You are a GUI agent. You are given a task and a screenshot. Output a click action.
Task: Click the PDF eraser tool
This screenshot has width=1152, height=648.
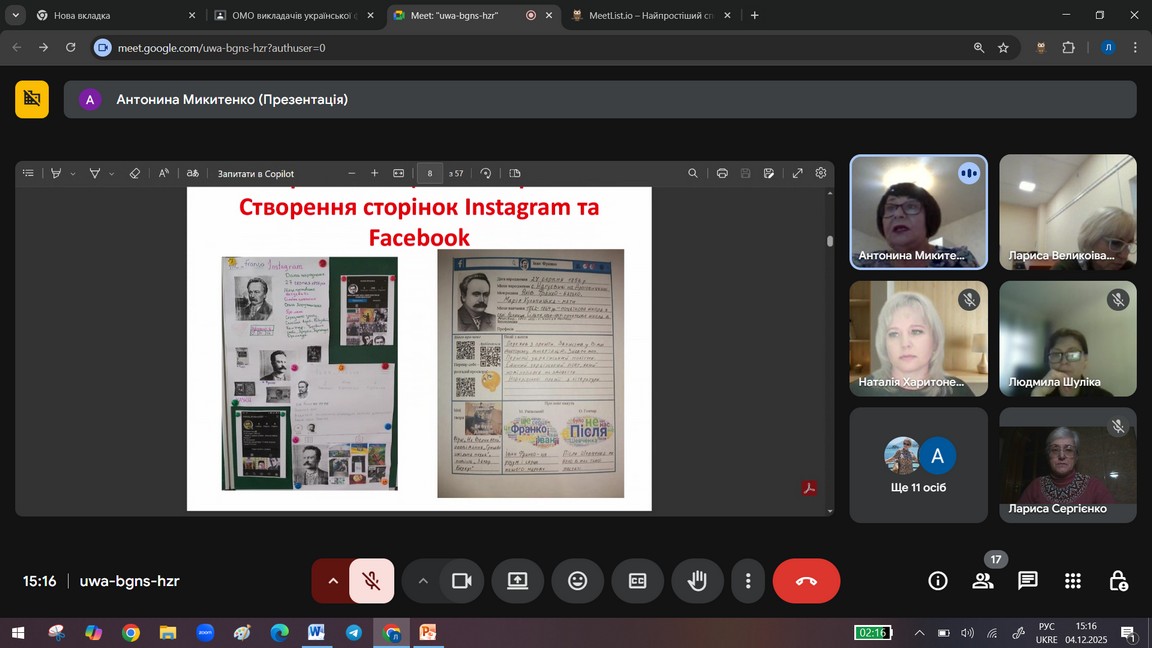(x=135, y=173)
